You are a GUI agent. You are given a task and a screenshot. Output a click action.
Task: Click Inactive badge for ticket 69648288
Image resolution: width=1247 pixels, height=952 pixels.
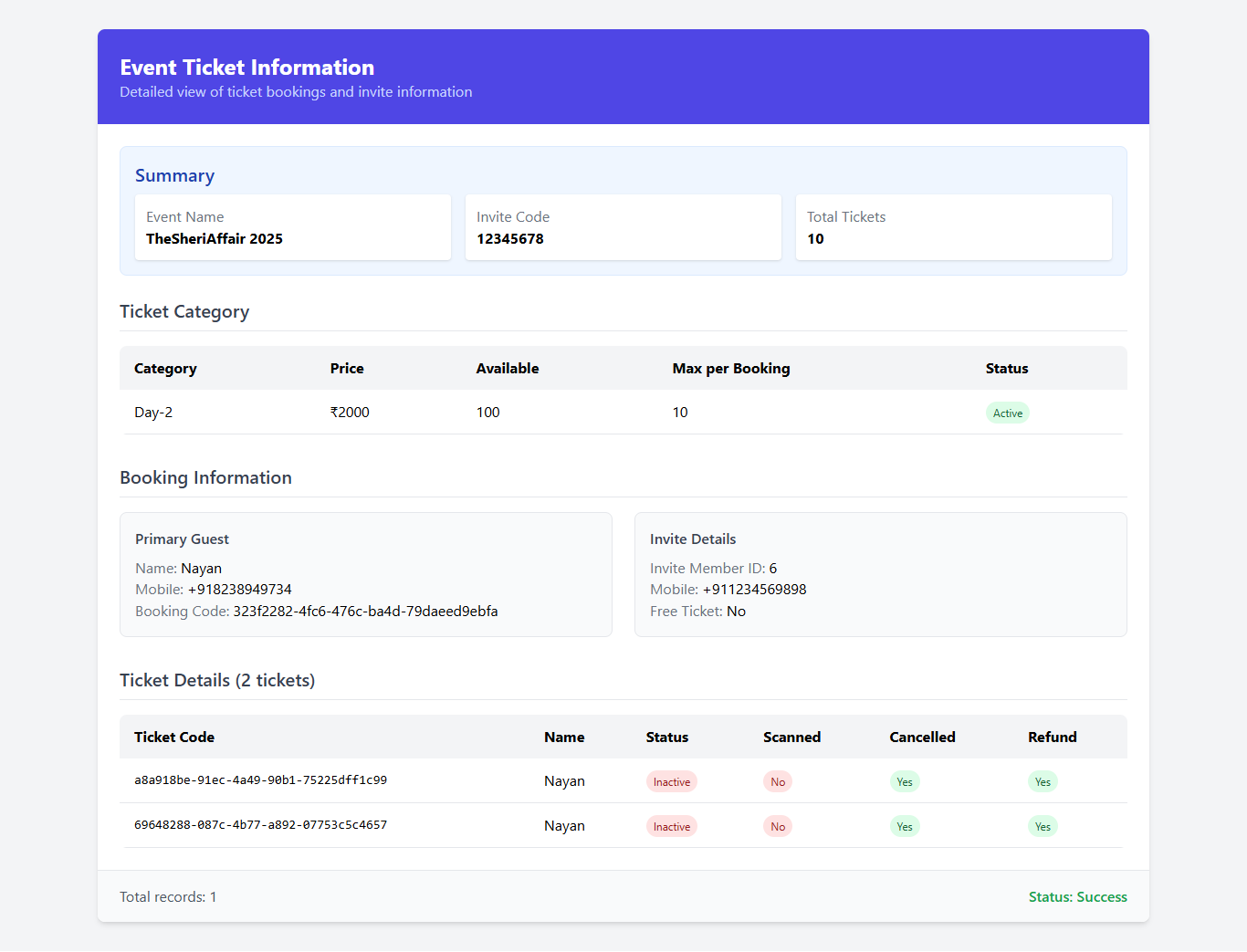[x=671, y=827]
